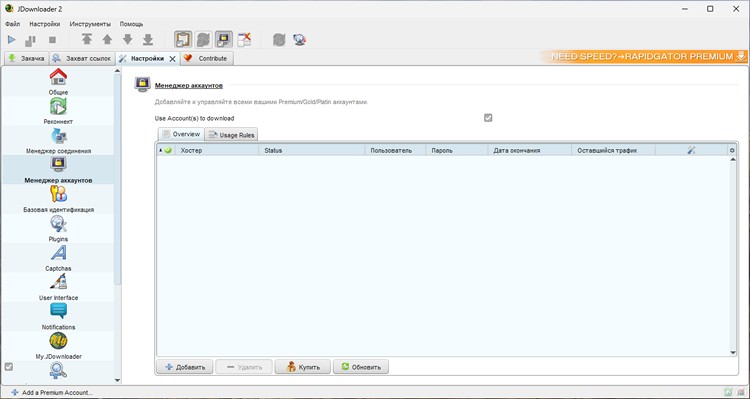Open My.JDownloader settings section
Image resolution: width=750 pixels, height=399 pixels.
pyautogui.click(x=58, y=345)
